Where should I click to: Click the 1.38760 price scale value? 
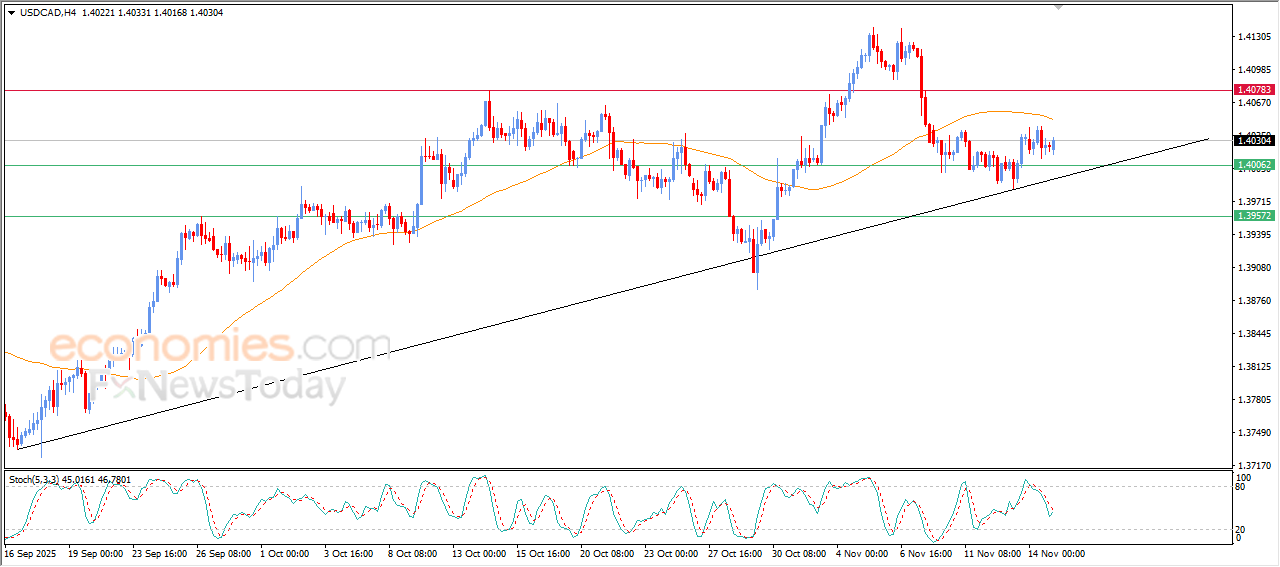point(1254,301)
